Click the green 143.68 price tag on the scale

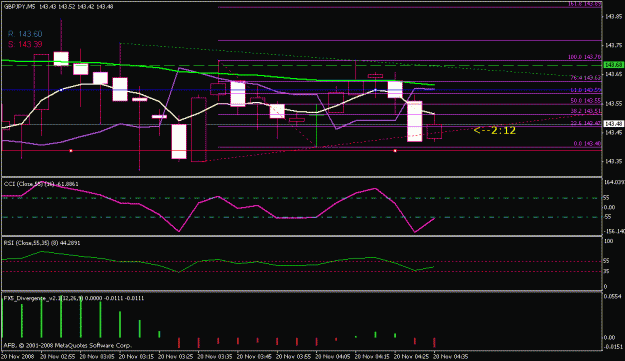point(614,65)
